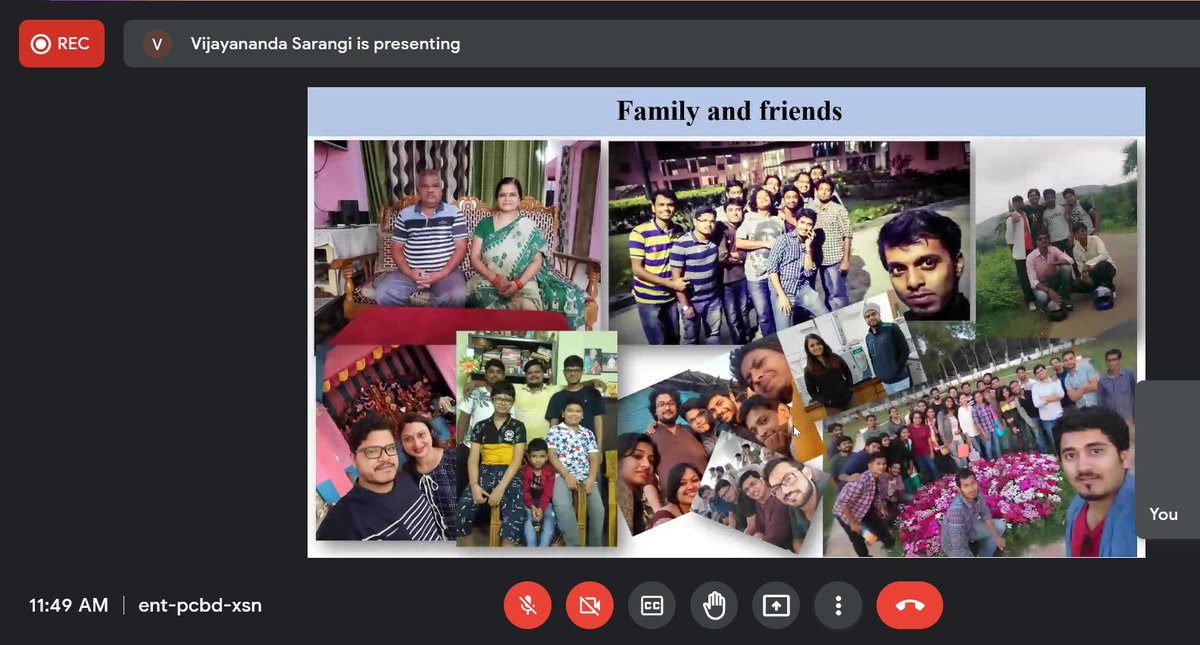Click the REC recording indicator
Screen dimensions: 1200x645
point(61,44)
